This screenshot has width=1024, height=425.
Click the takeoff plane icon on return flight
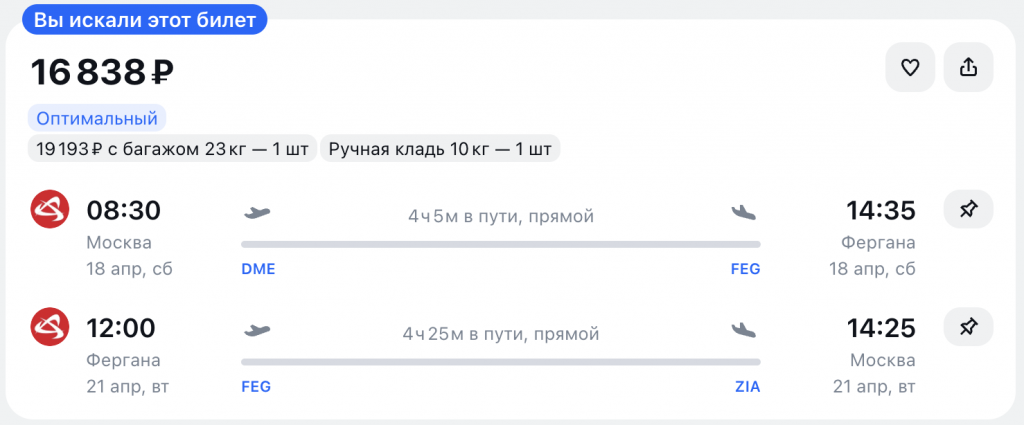[x=258, y=330]
